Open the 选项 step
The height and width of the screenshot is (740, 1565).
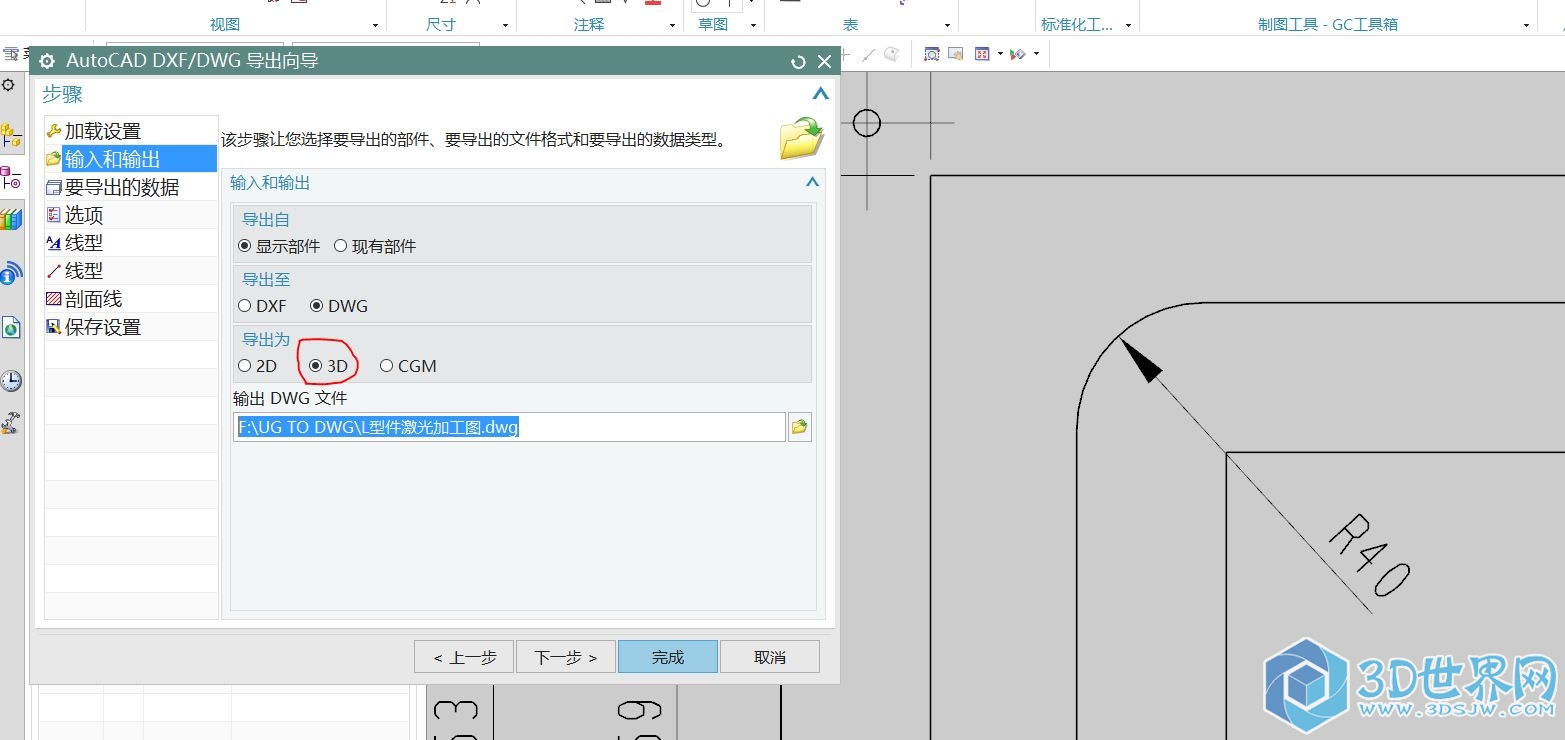pyautogui.click(x=131, y=215)
